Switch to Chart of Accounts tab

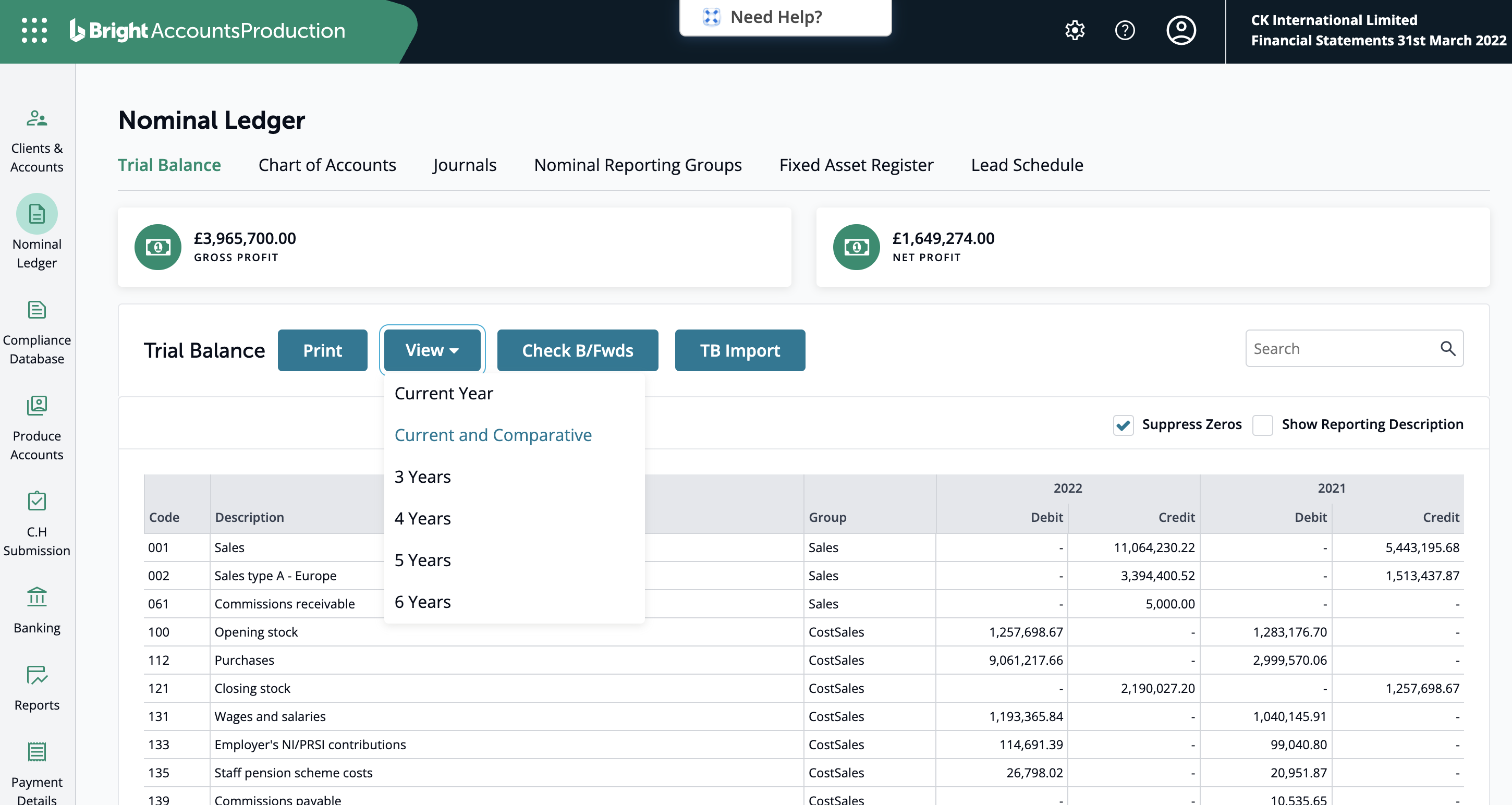pyautogui.click(x=327, y=165)
